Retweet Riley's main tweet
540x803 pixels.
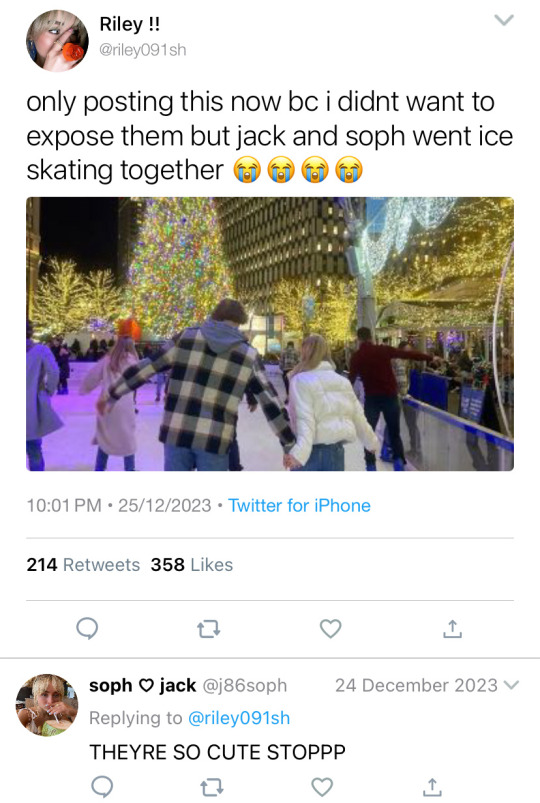pyautogui.click(x=209, y=629)
